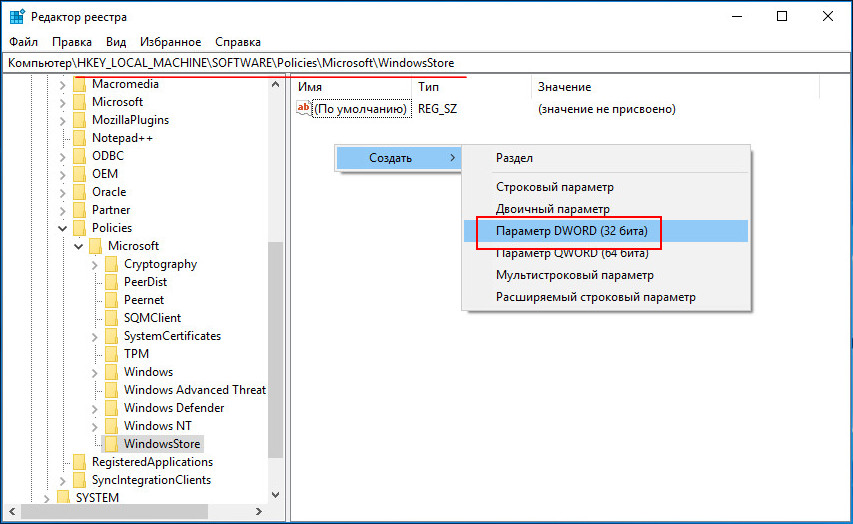Open the Файл menu
This screenshot has height=524, width=853.
coord(23,42)
